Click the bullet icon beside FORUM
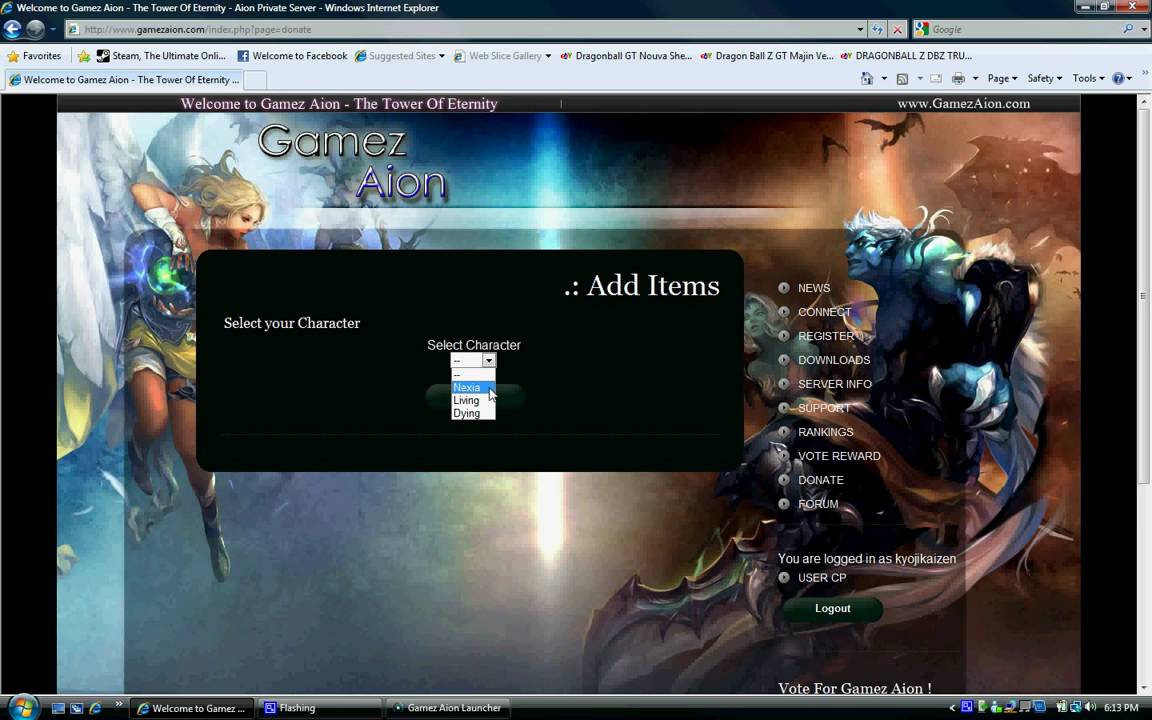 click(x=784, y=504)
